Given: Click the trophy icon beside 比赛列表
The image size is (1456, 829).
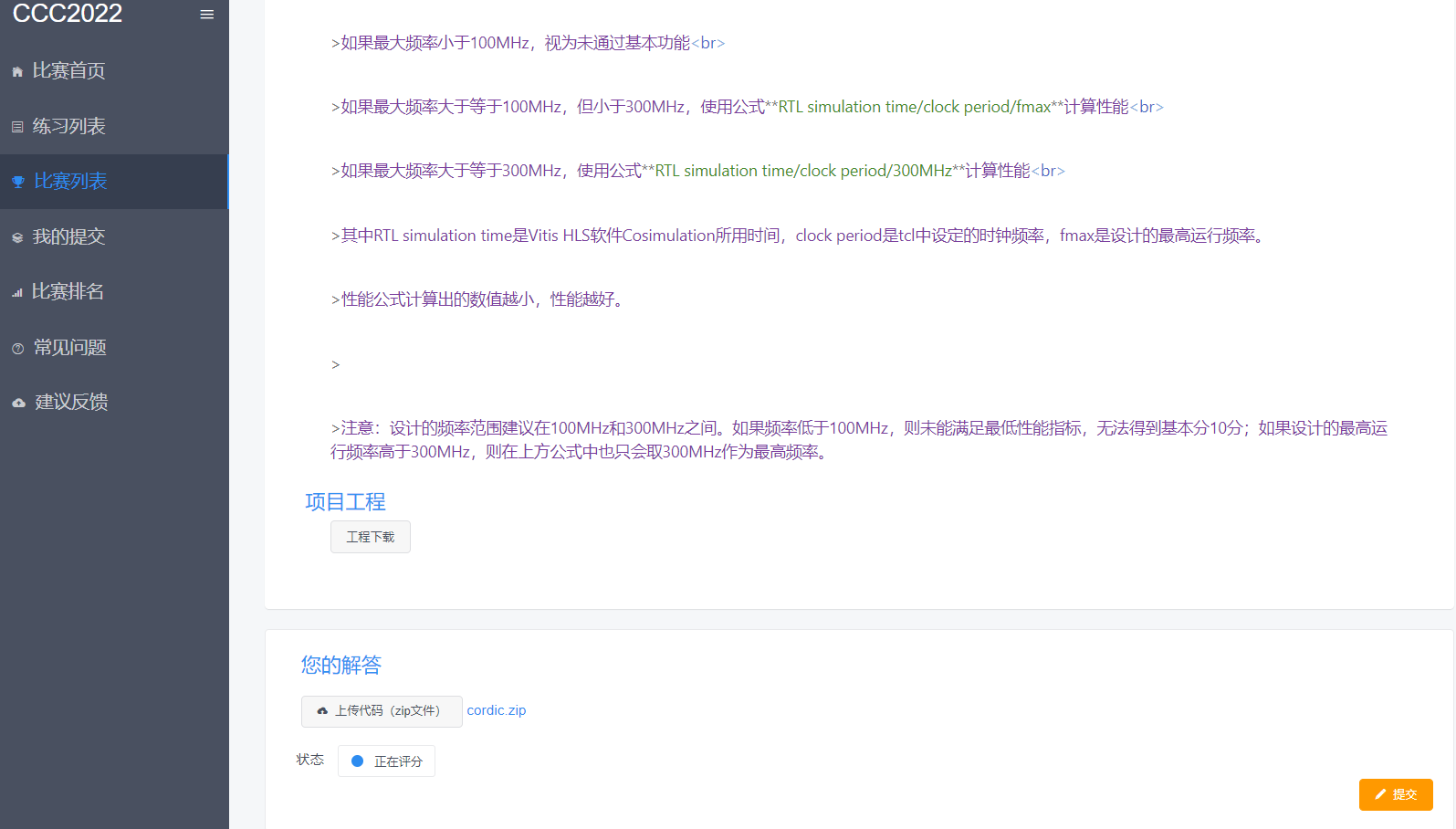Looking at the screenshot, I should tap(17, 182).
